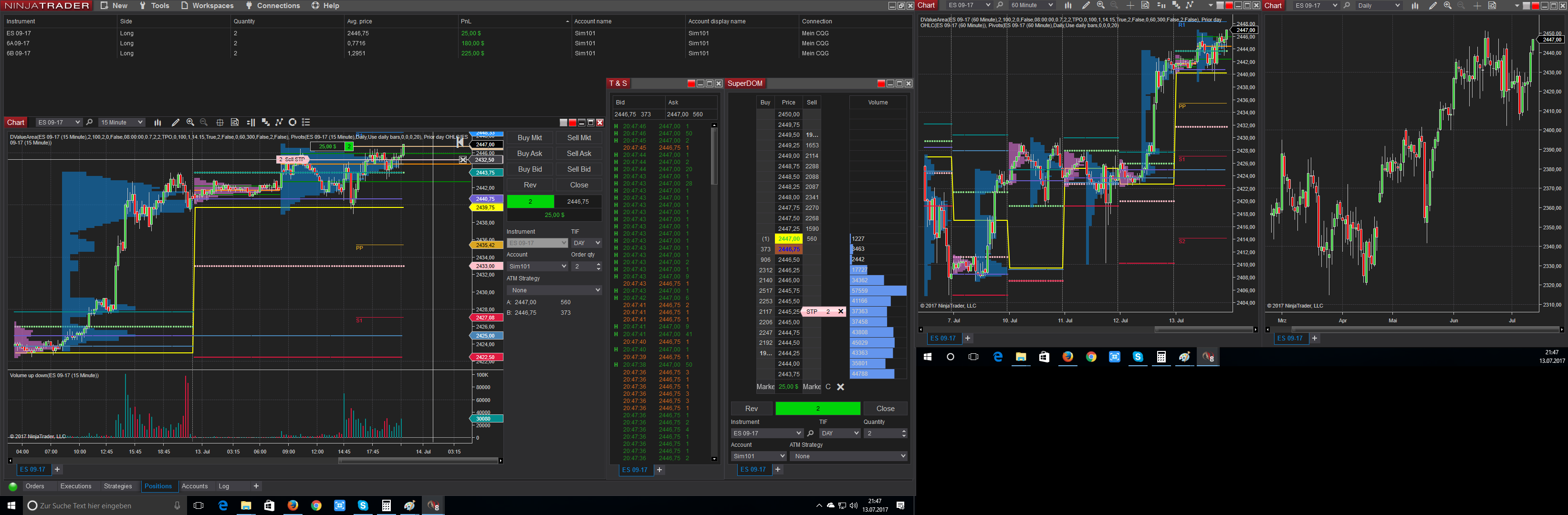Click the T & S vertical scrollbar thumb
Image resolution: width=1568 pixels, height=515 pixels.
[714, 156]
